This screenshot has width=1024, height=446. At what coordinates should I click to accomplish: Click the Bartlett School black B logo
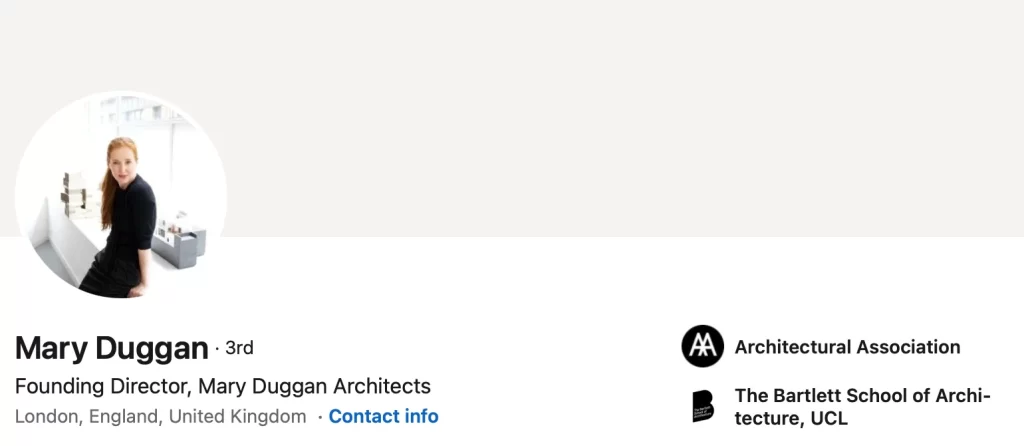pyautogui.click(x=703, y=406)
